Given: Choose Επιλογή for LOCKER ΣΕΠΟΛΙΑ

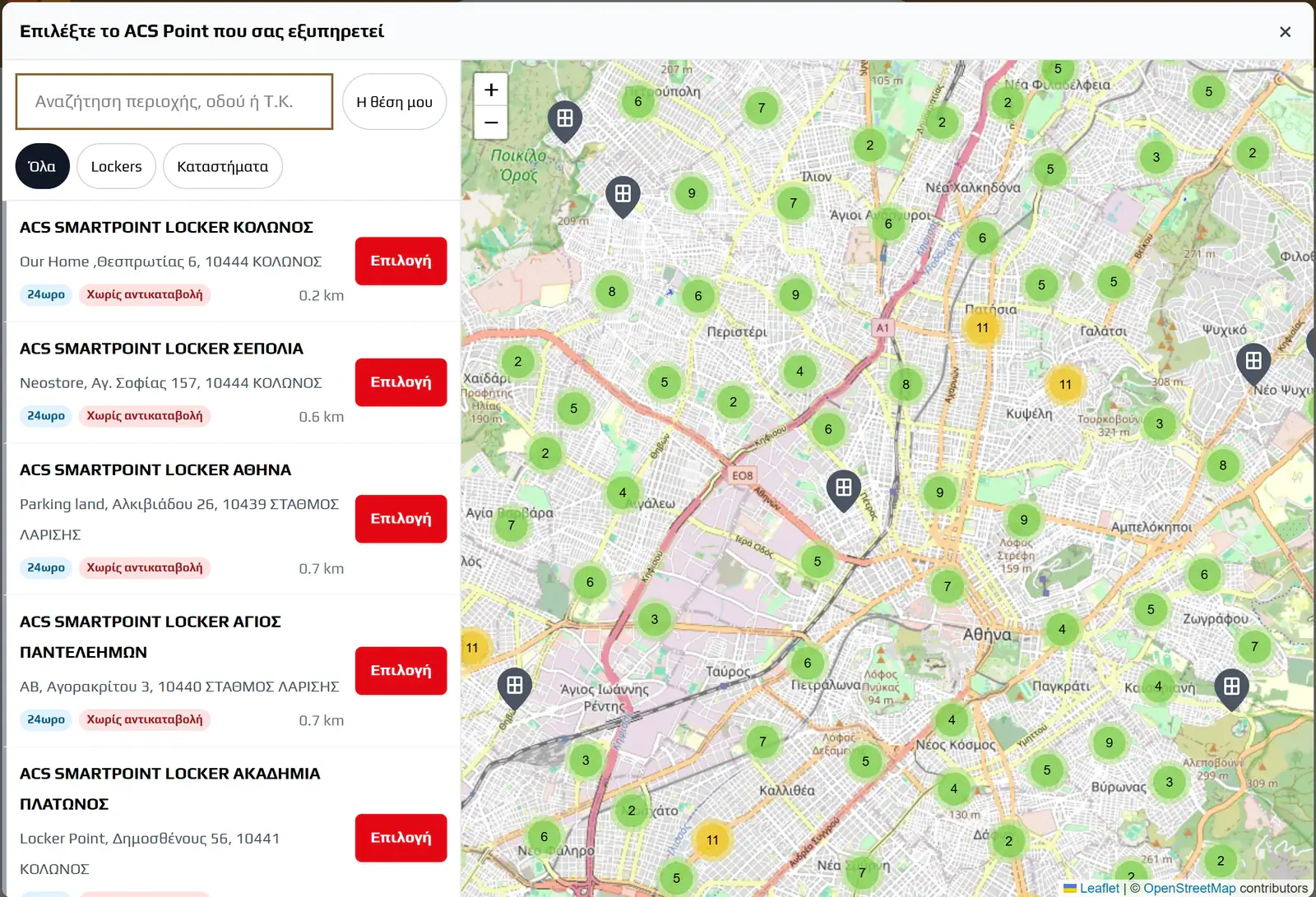Looking at the screenshot, I should (x=401, y=382).
